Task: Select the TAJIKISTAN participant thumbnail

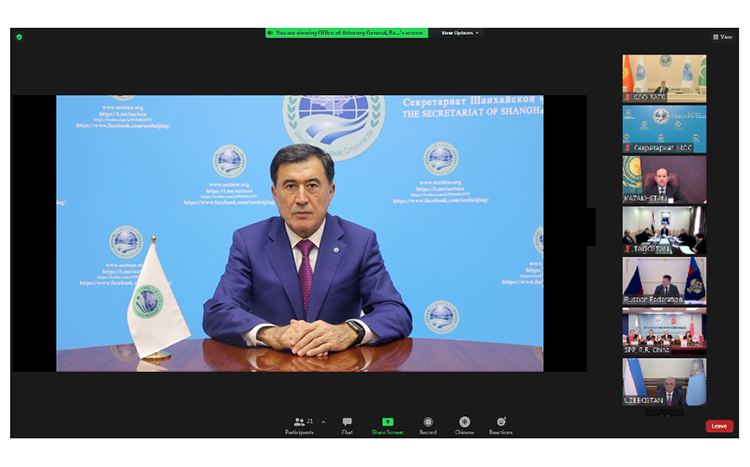Action: coord(664,230)
